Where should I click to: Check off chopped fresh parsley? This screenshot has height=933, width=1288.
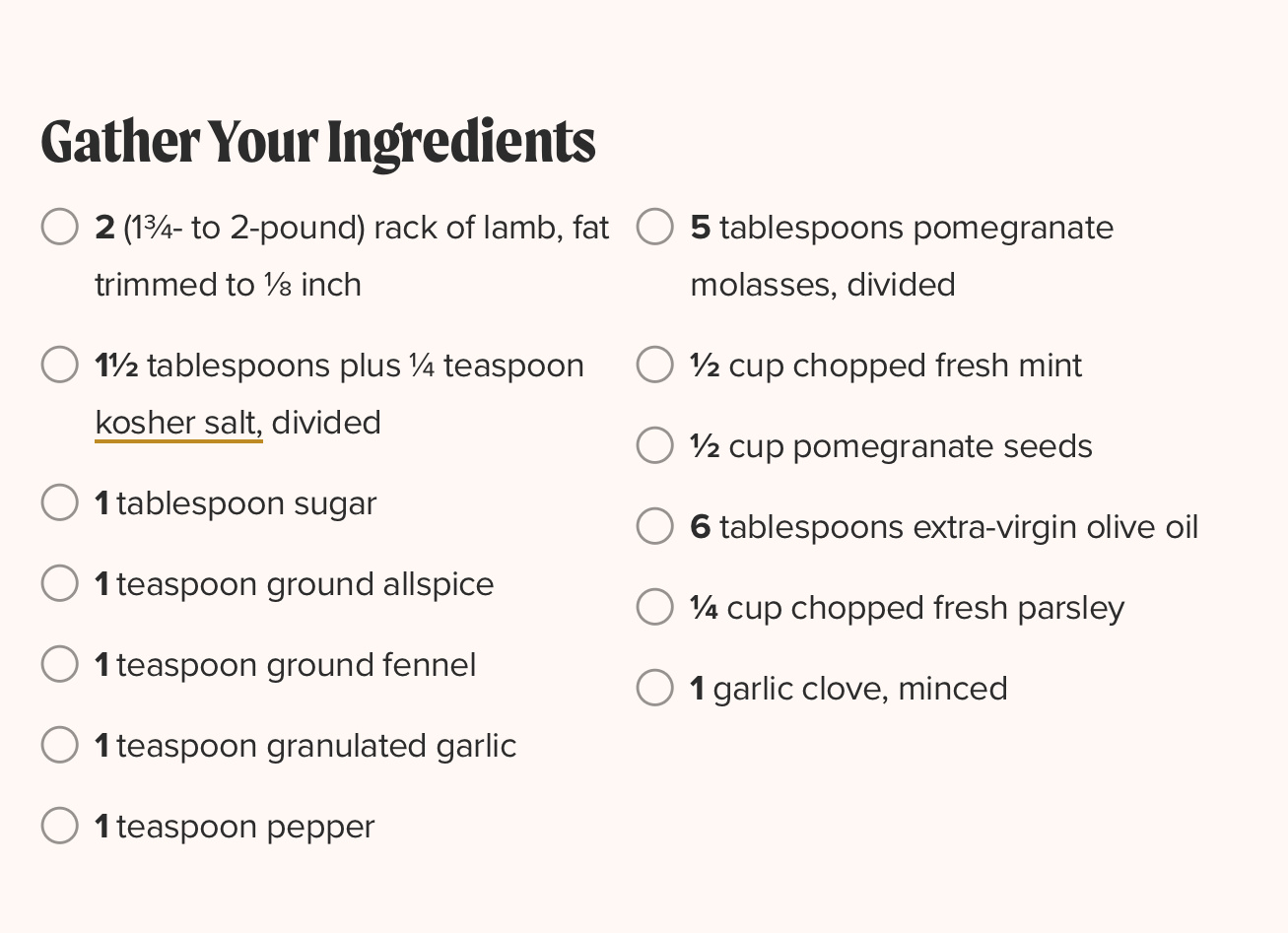655,607
